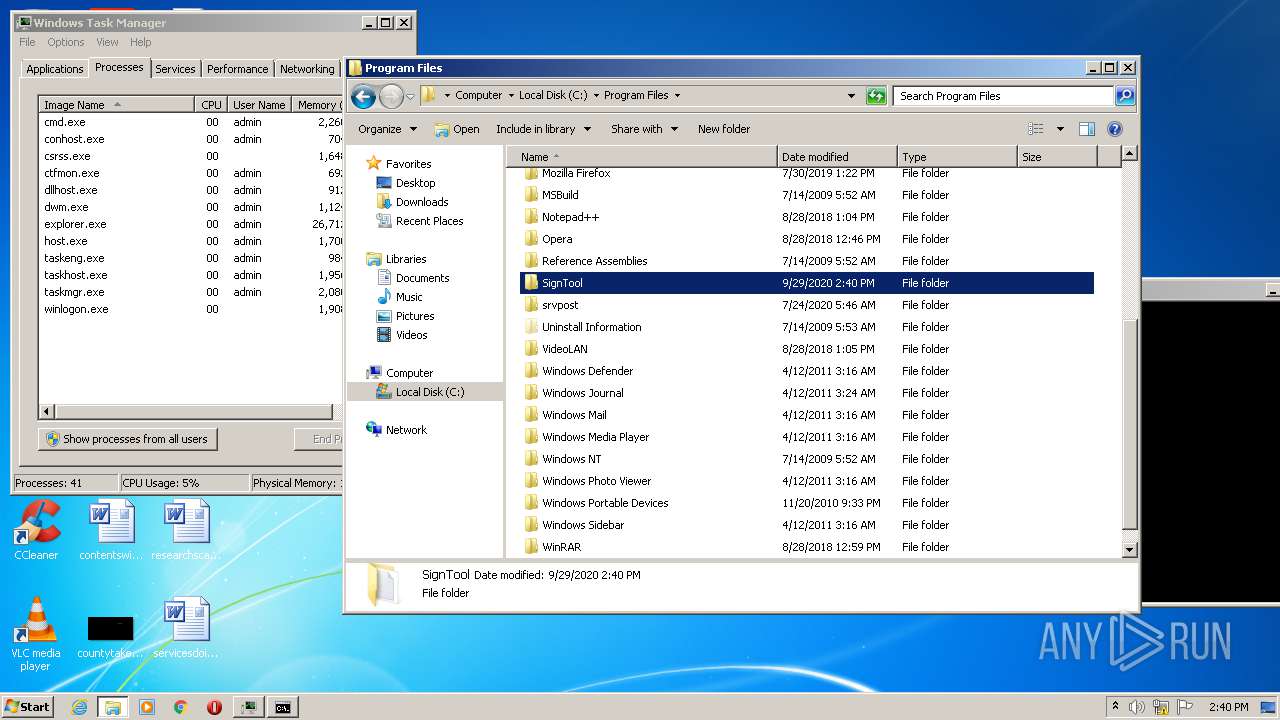Screen dimensions: 1280x720
Task: Select the contentswi Word document icon
Action: 111,530
